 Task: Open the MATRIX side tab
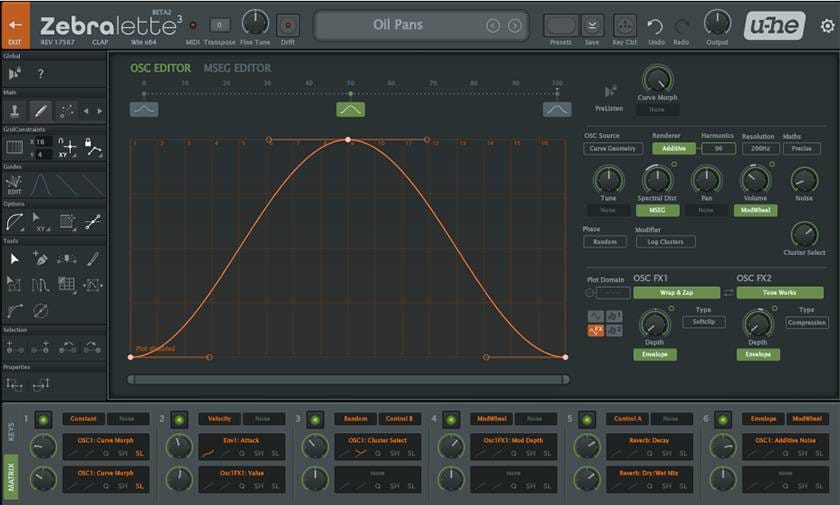pos(11,477)
